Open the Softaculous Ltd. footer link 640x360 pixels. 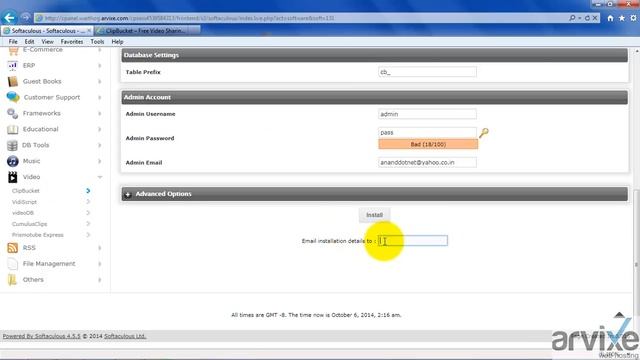pyautogui.click(x=125, y=336)
